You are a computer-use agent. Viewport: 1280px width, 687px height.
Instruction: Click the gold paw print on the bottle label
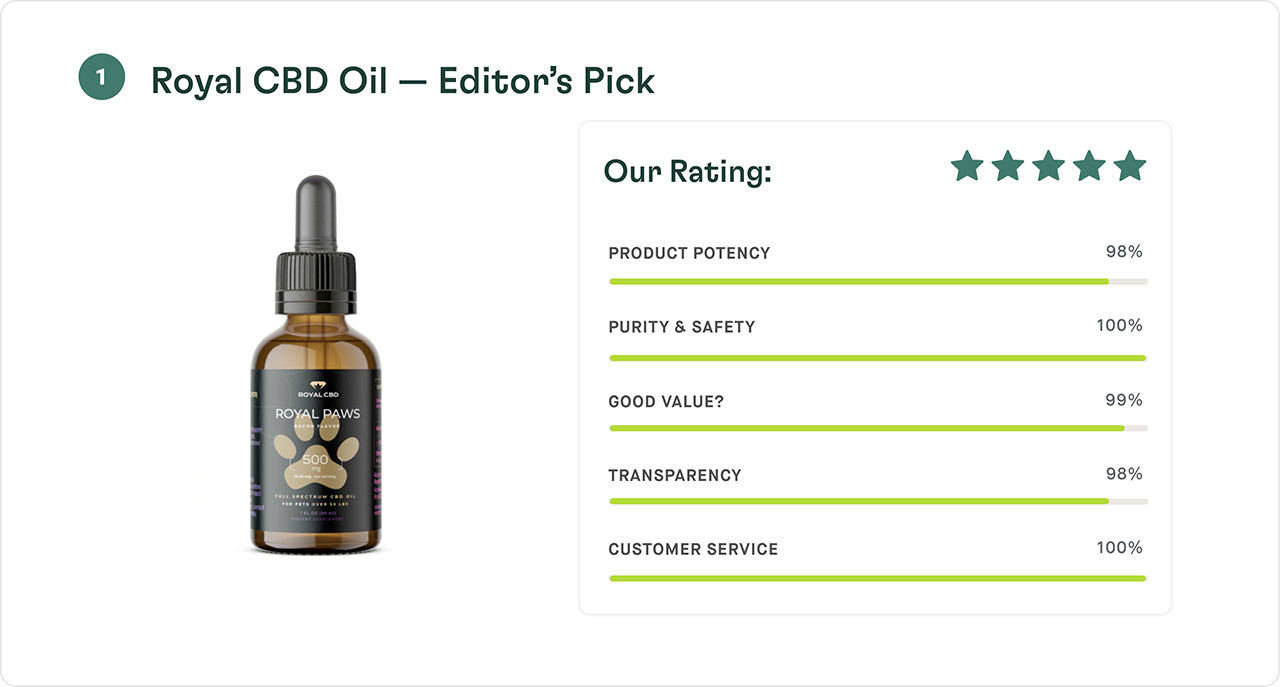[x=315, y=458]
